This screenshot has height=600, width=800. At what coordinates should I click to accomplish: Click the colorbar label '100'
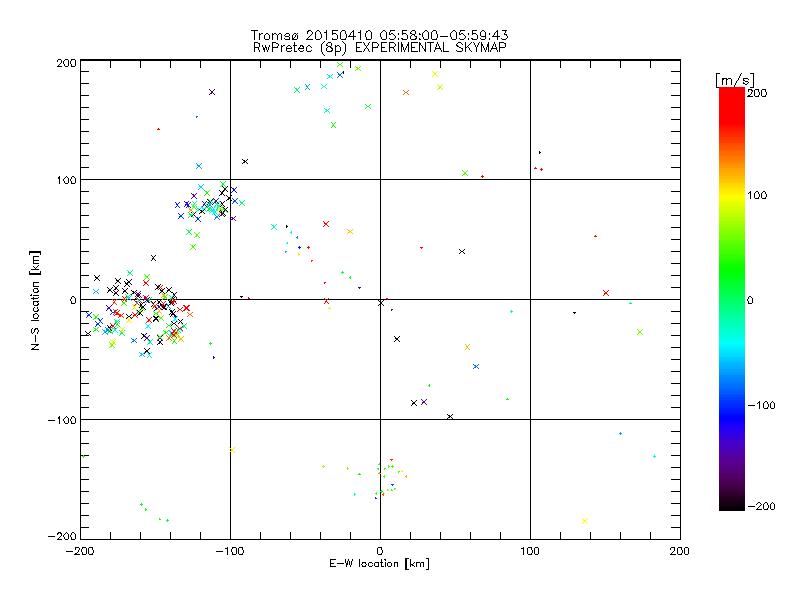tap(757, 195)
